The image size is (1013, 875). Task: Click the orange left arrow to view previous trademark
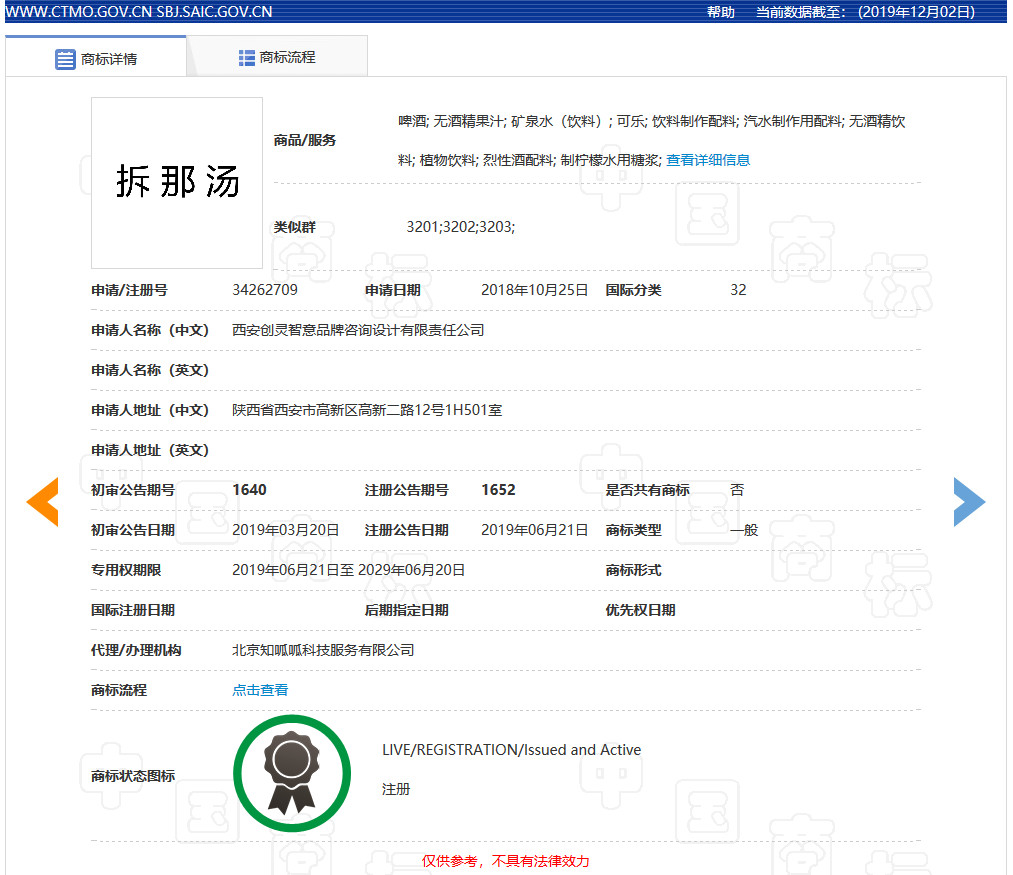[42, 502]
